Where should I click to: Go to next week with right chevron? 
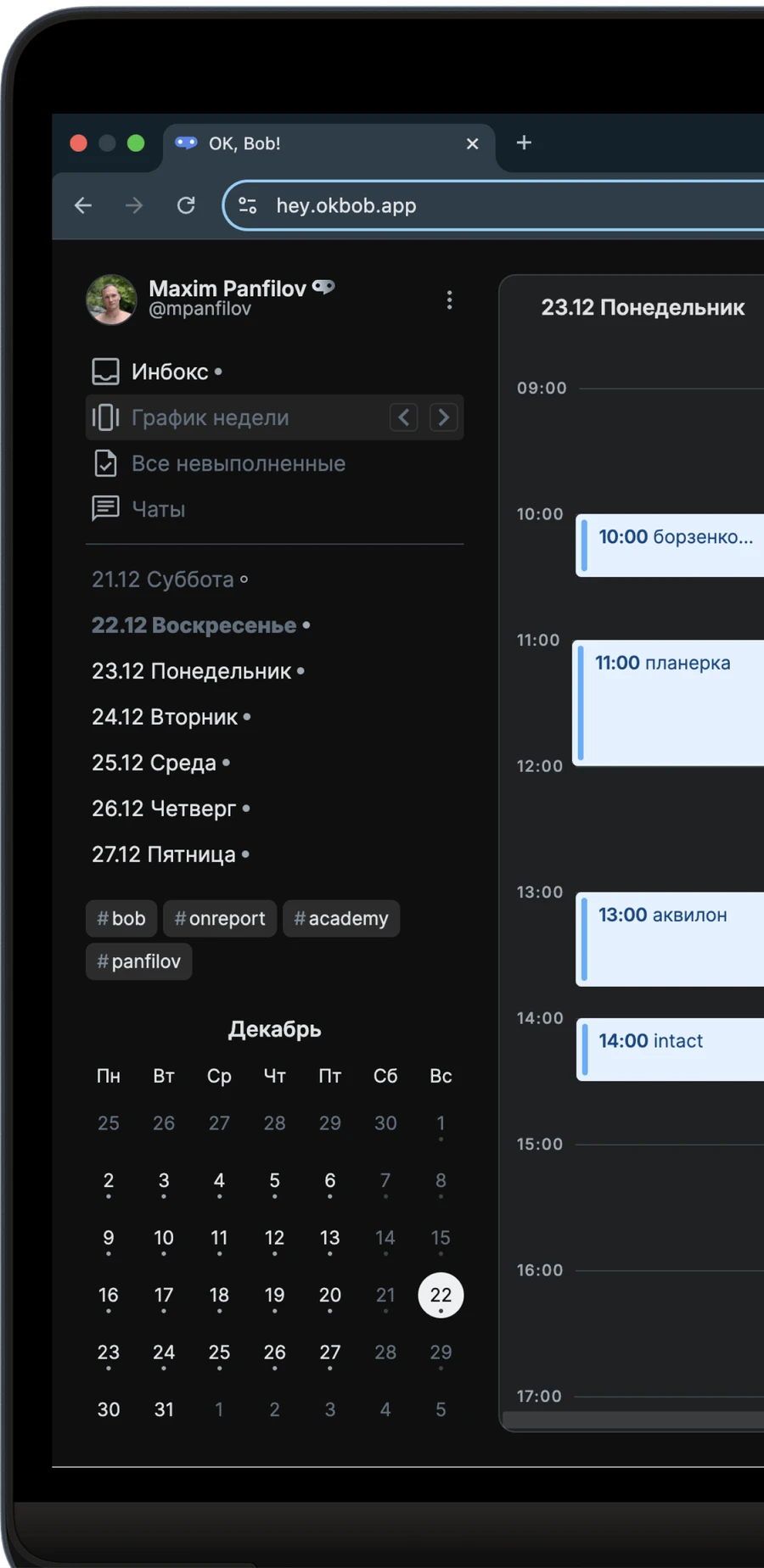[443, 417]
